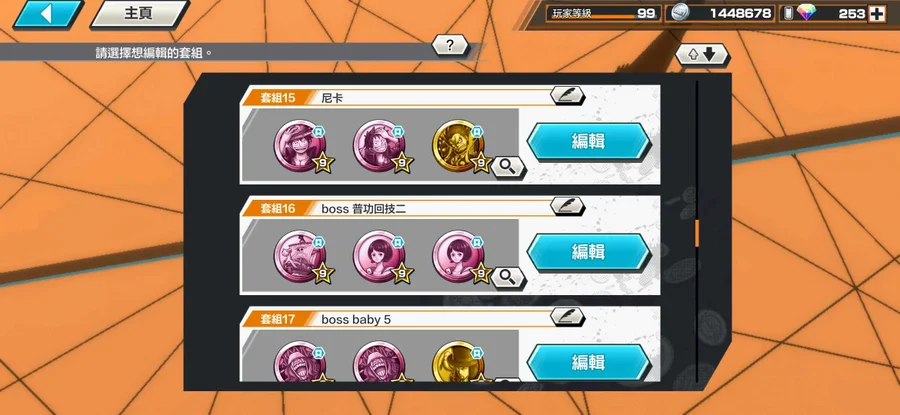Viewport: 900px width, 415px height.
Task: Go back with the blue arrow button
Action: 48,14
